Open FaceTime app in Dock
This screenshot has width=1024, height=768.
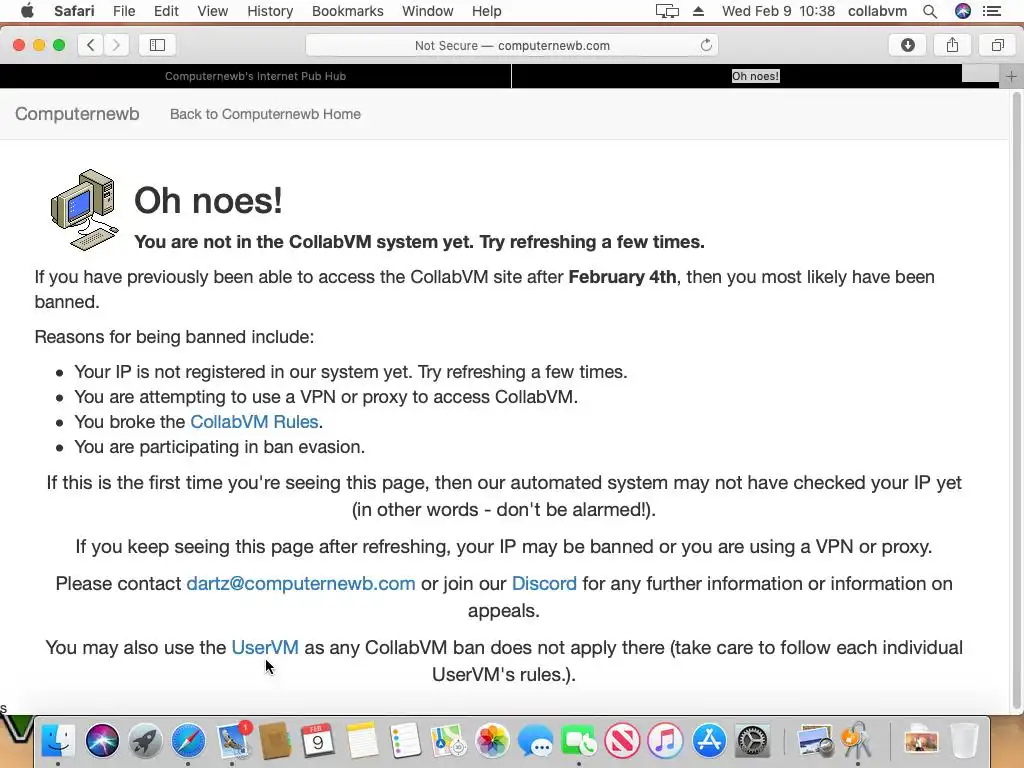tap(579, 741)
